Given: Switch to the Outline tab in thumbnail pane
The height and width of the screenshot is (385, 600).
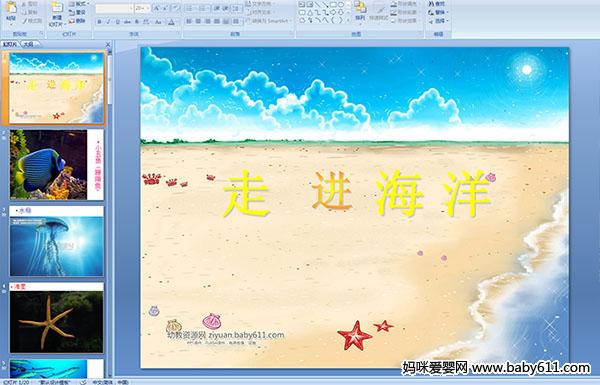Looking at the screenshot, I should [x=29, y=44].
